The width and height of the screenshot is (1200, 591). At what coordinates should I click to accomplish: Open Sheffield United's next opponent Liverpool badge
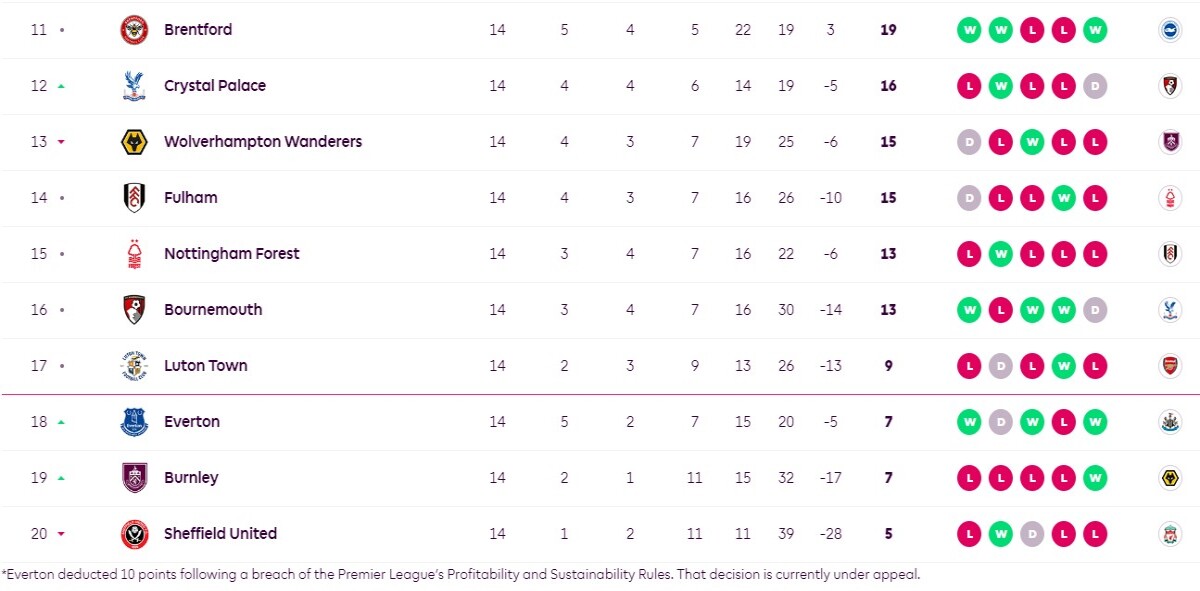click(x=1168, y=534)
